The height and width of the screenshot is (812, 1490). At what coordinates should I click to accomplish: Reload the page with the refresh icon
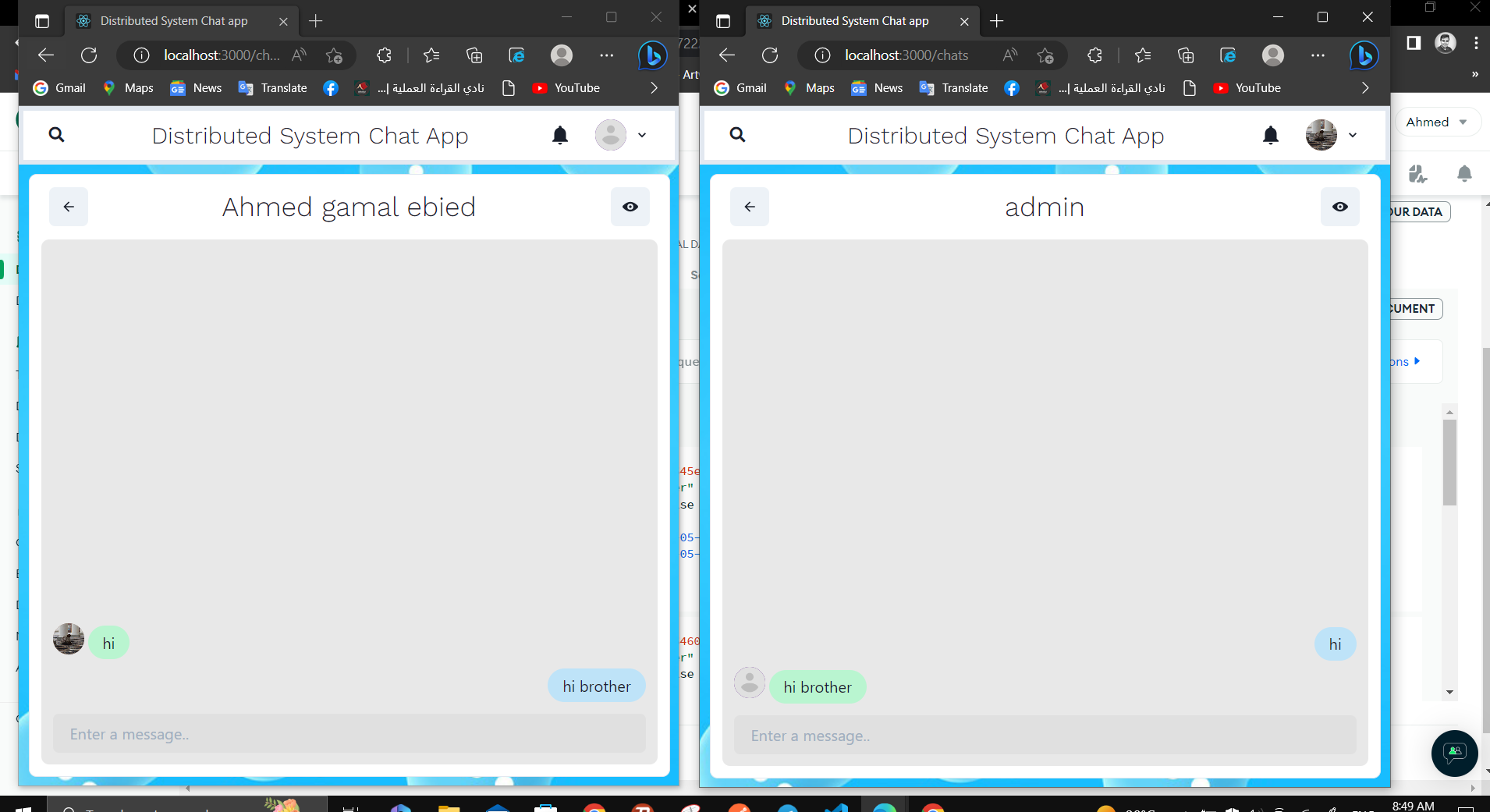click(769, 55)
